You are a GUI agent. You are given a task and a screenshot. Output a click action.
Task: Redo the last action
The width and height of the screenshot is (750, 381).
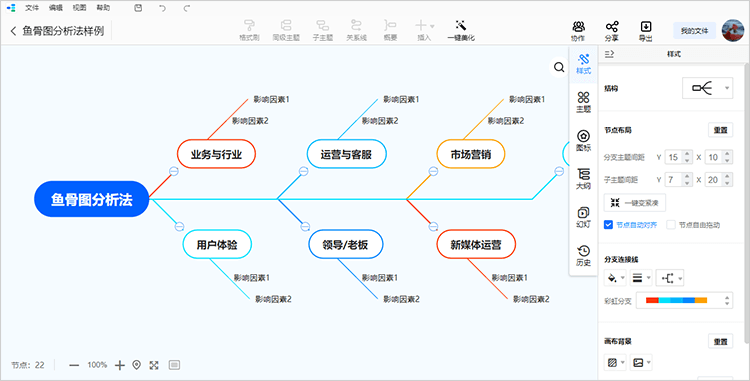pos(187,8)
